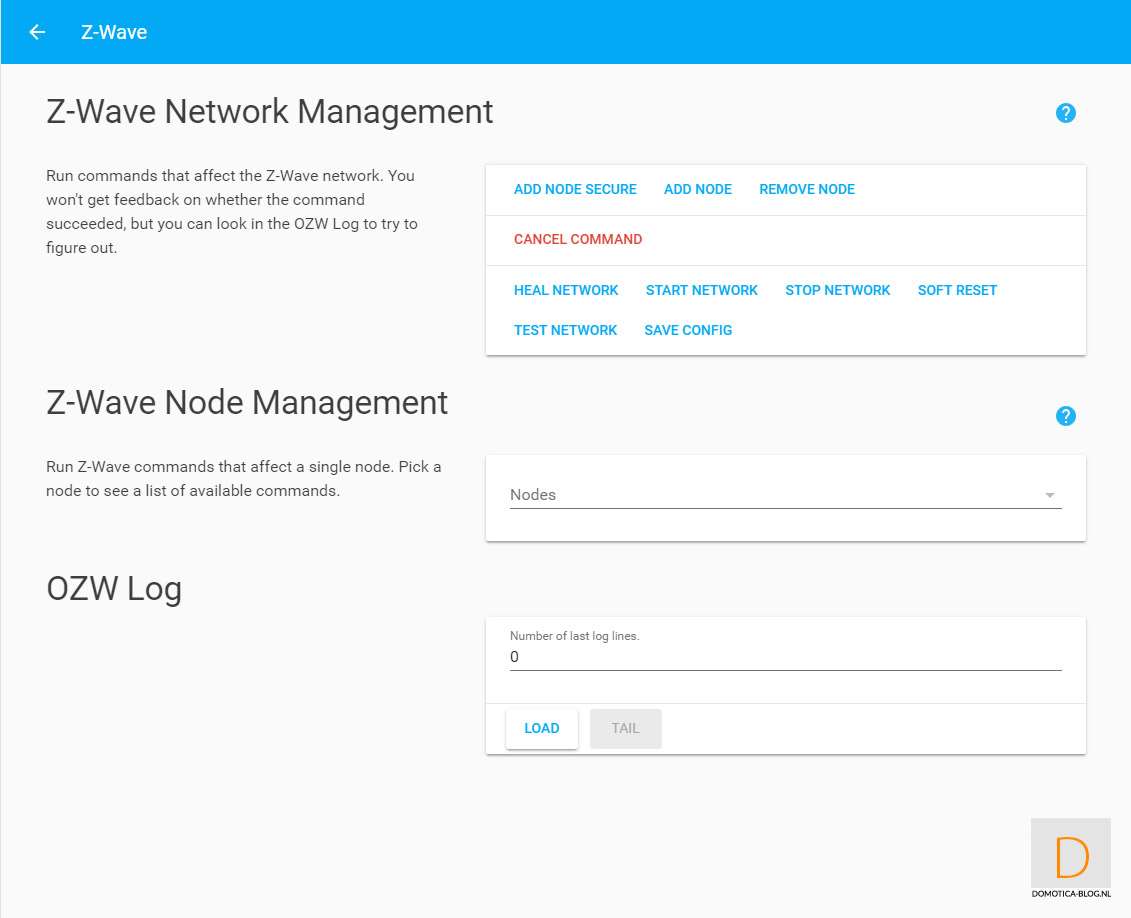Click STOP NETWORK

click(x=837, y=290)
